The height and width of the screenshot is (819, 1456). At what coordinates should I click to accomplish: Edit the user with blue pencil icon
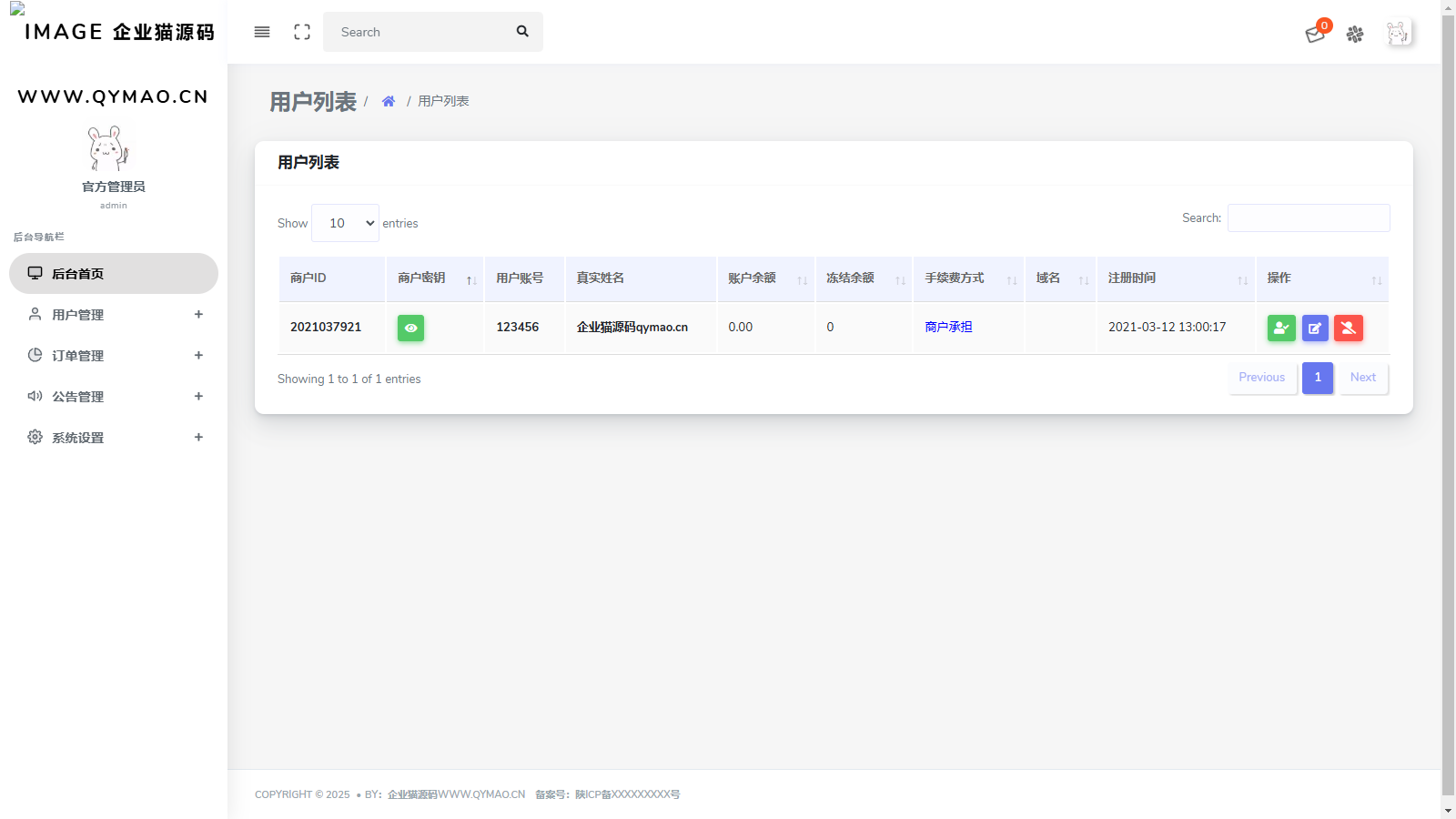coord(1314,328)
